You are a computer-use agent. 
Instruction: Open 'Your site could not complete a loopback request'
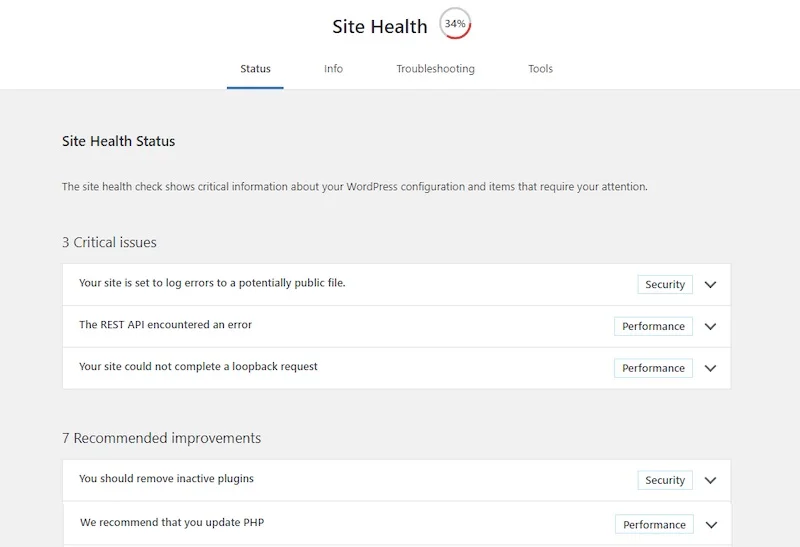(396, 368)
